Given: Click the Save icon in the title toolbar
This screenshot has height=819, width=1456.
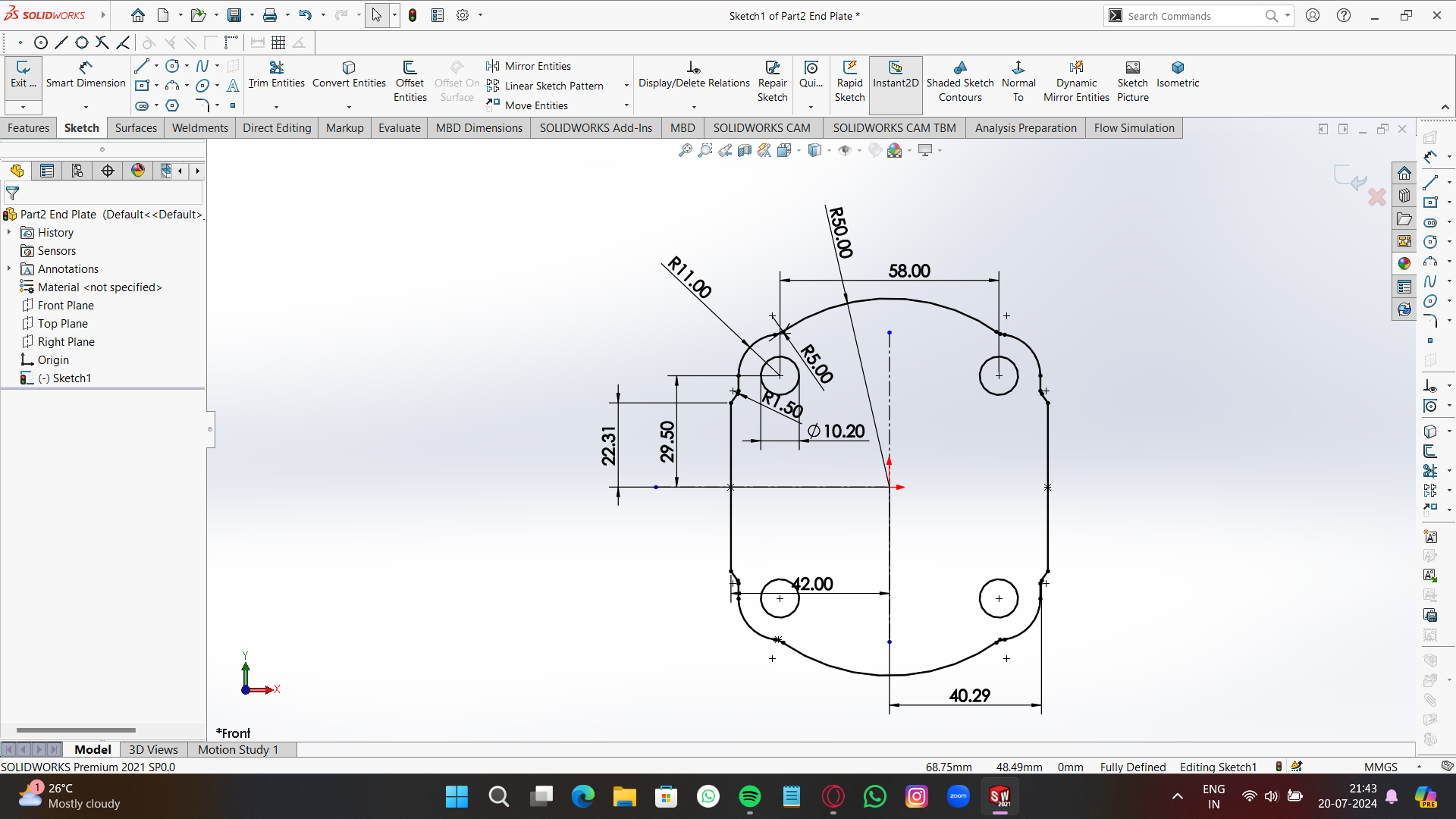Looking at the screenshot, I should click(234, 15).
